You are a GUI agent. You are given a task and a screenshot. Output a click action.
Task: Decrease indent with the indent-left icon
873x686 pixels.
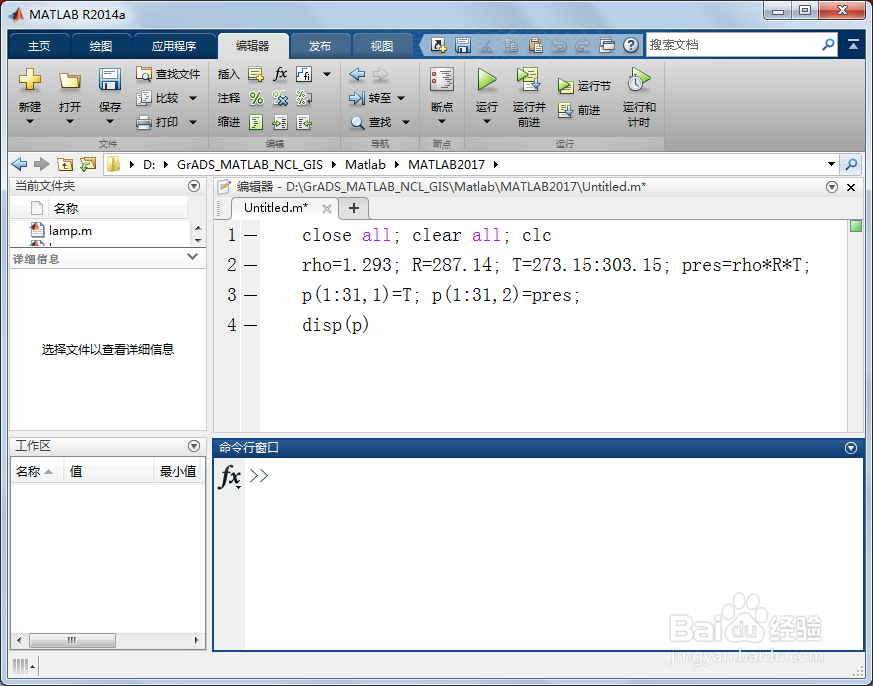[304, 122]
